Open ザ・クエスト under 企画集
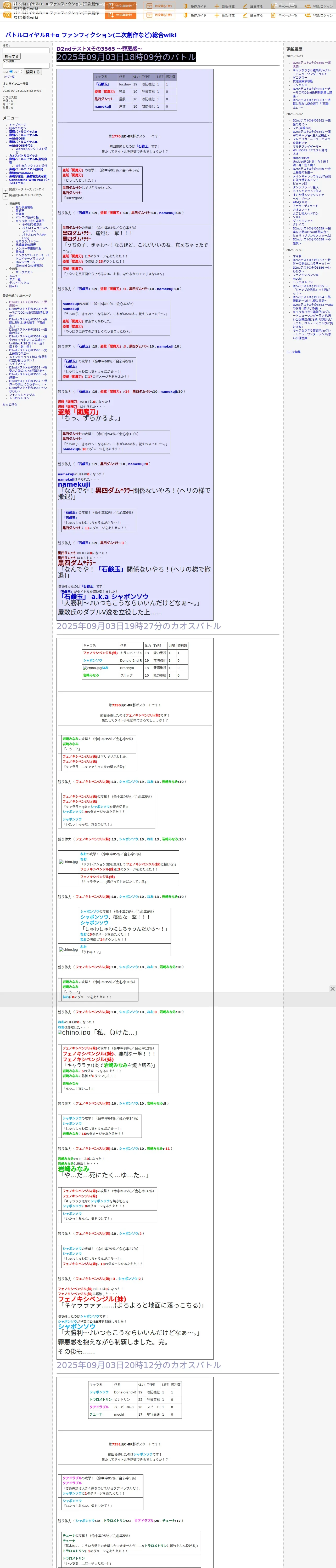Viewport: 336px width, 1568px height. (24, 272)
